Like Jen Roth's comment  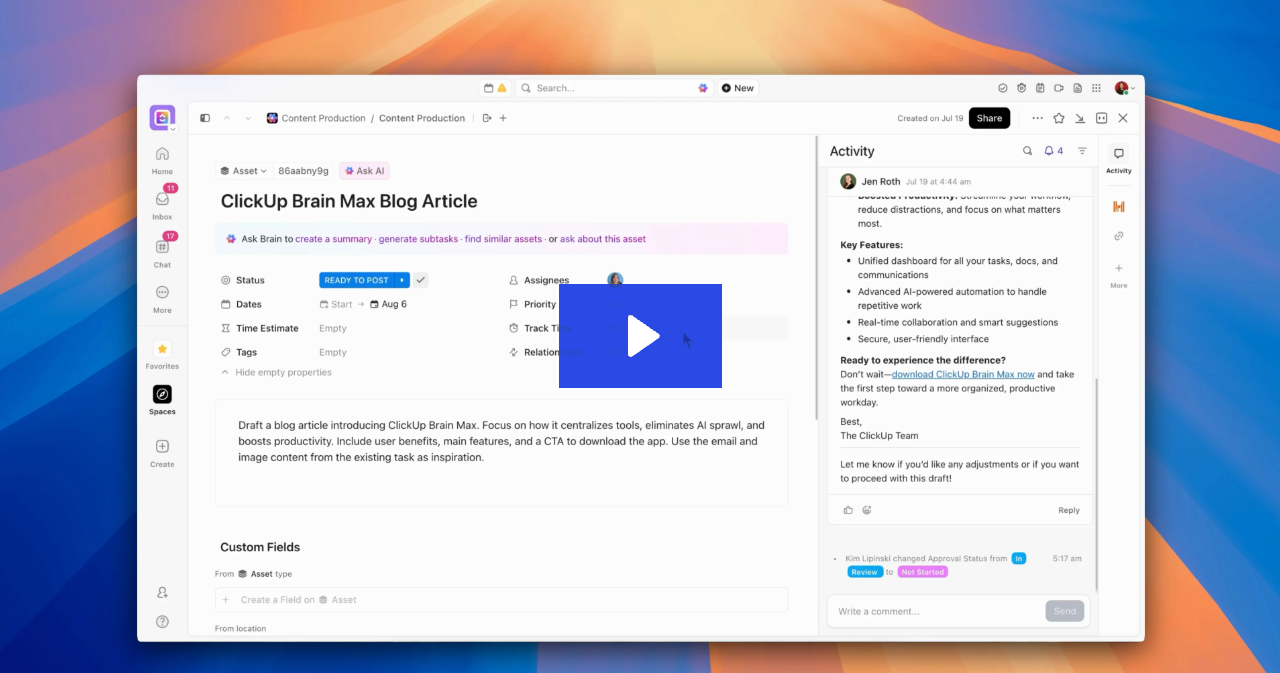(848, 510)
